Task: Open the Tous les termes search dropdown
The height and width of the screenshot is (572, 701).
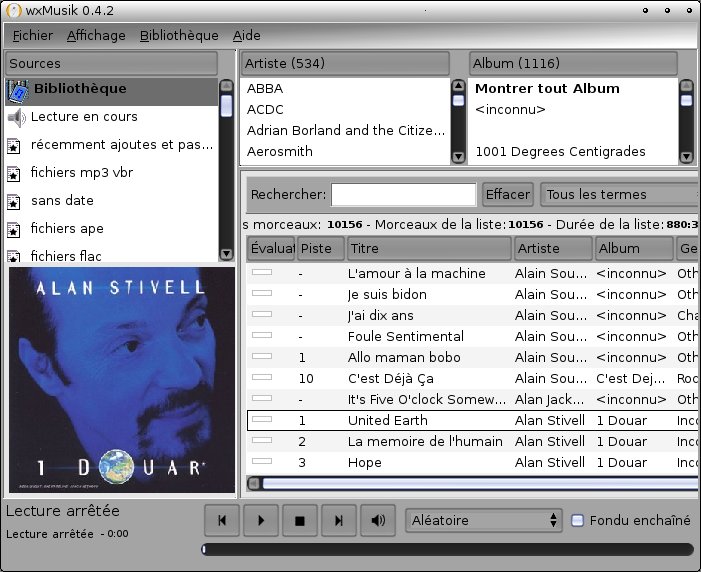Action: 619,195
